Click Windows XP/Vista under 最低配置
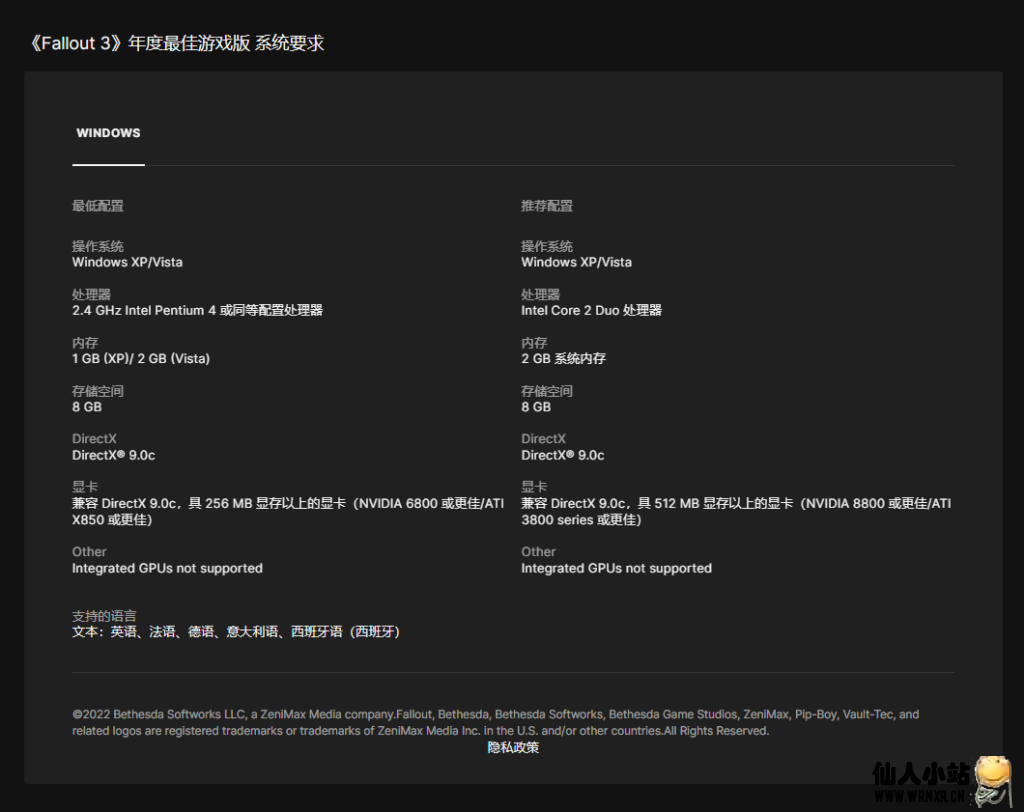Image resolution: width=1024 pixels, height=812 pixels. (127, 262)
